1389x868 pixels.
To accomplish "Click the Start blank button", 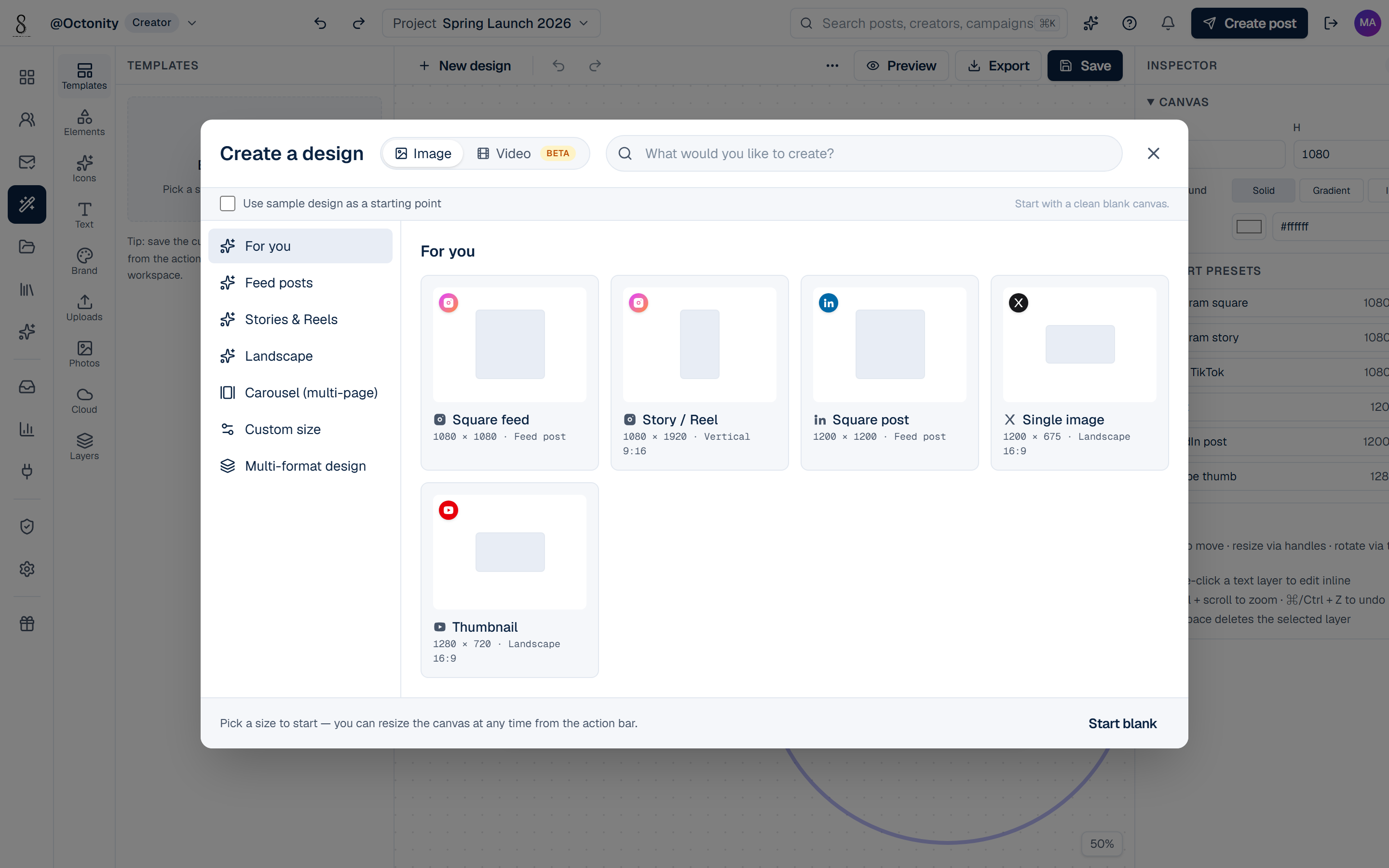I will 1122,723.
